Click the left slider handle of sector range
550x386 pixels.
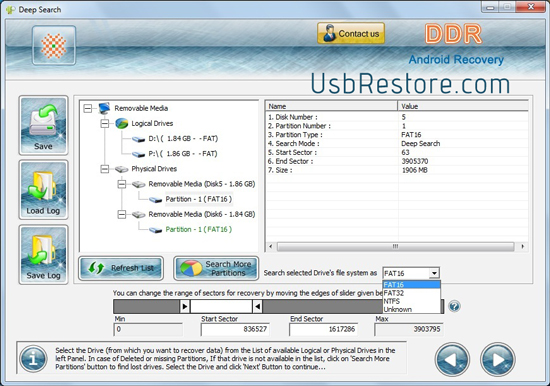coord(185,306)
